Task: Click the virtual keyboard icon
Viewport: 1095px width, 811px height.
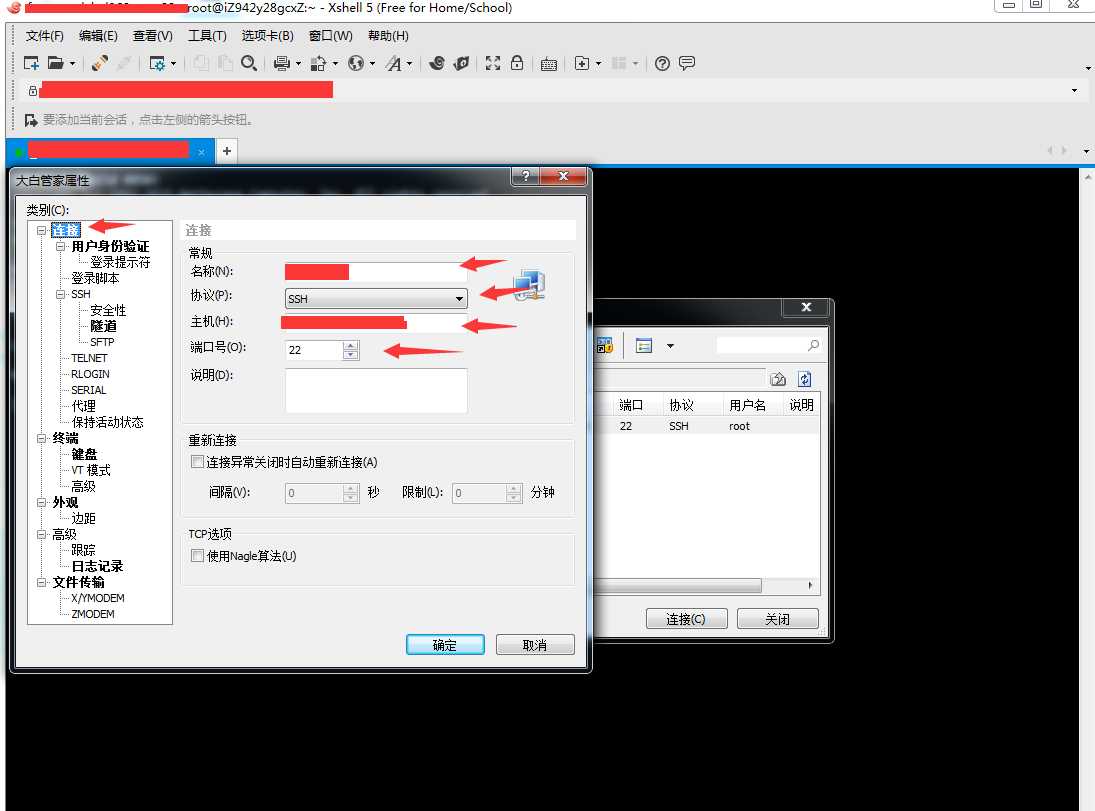Action: coord(549,64)
